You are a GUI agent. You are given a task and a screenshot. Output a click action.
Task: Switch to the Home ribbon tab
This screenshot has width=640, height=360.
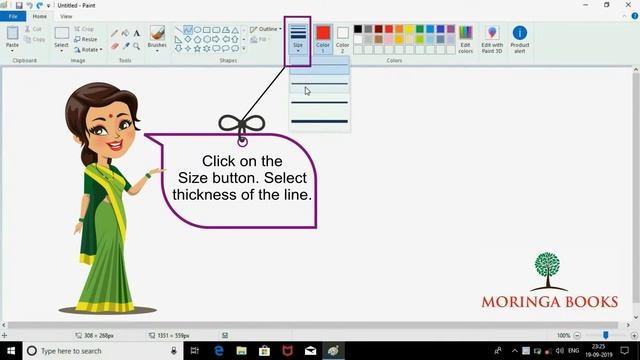(x=40, y=16)
